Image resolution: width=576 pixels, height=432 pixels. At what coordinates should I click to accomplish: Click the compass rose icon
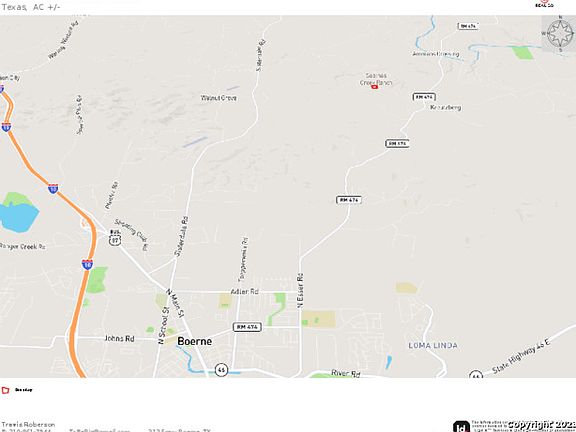click(x=560, y=33)
